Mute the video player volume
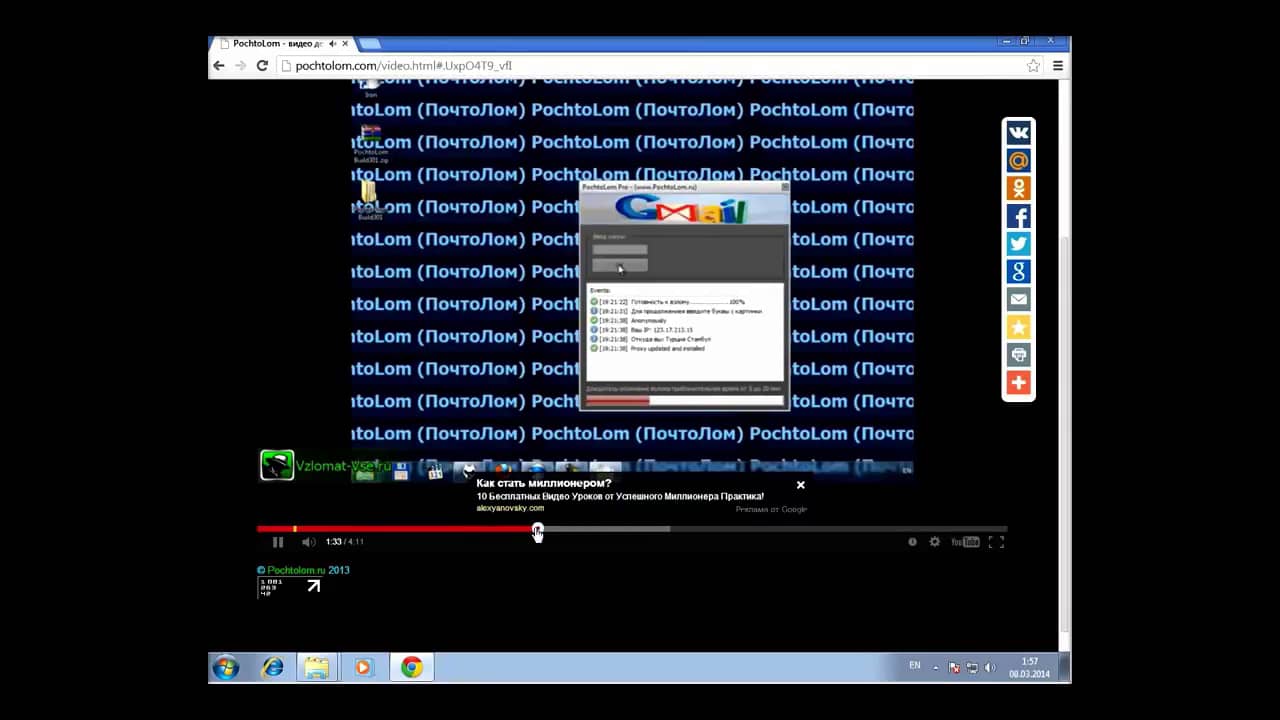The image size is (1280, 720). [309, 542]
